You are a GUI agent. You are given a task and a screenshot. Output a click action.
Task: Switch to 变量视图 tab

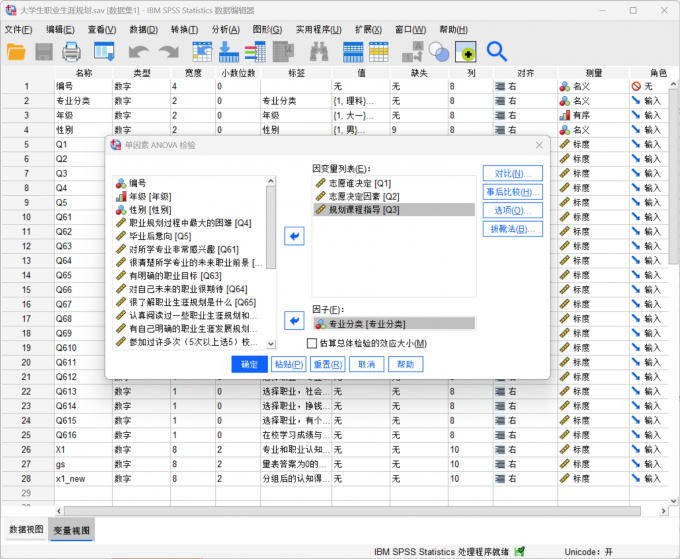[x=72, y=530]
